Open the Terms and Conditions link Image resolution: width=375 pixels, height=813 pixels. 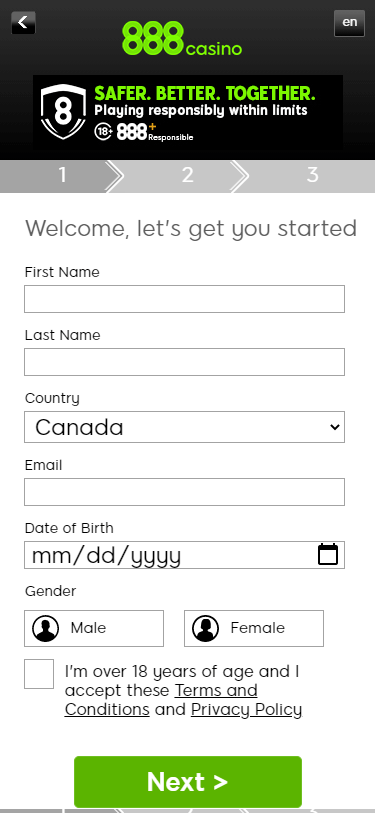coord(161,700)
